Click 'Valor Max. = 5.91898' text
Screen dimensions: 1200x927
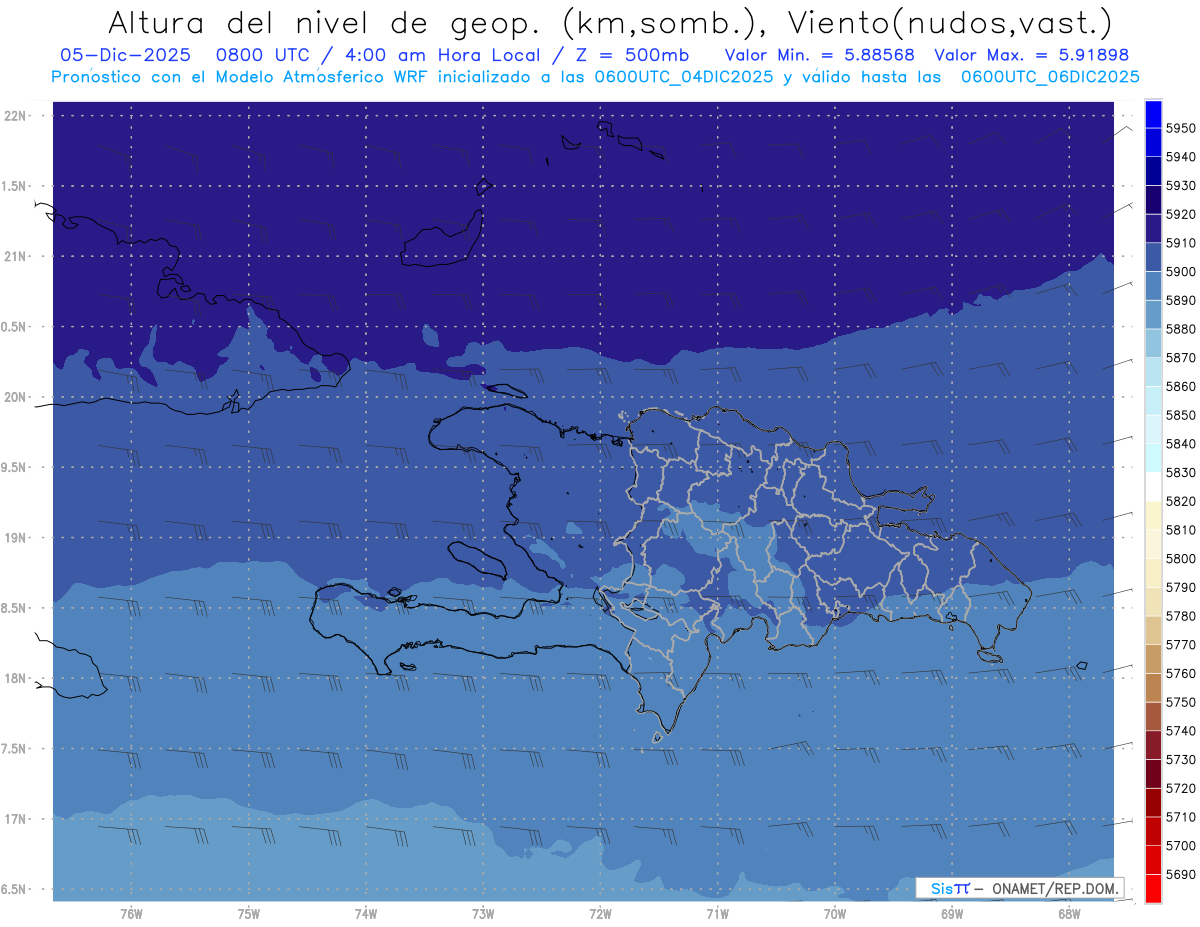[x=1032, y=55]
